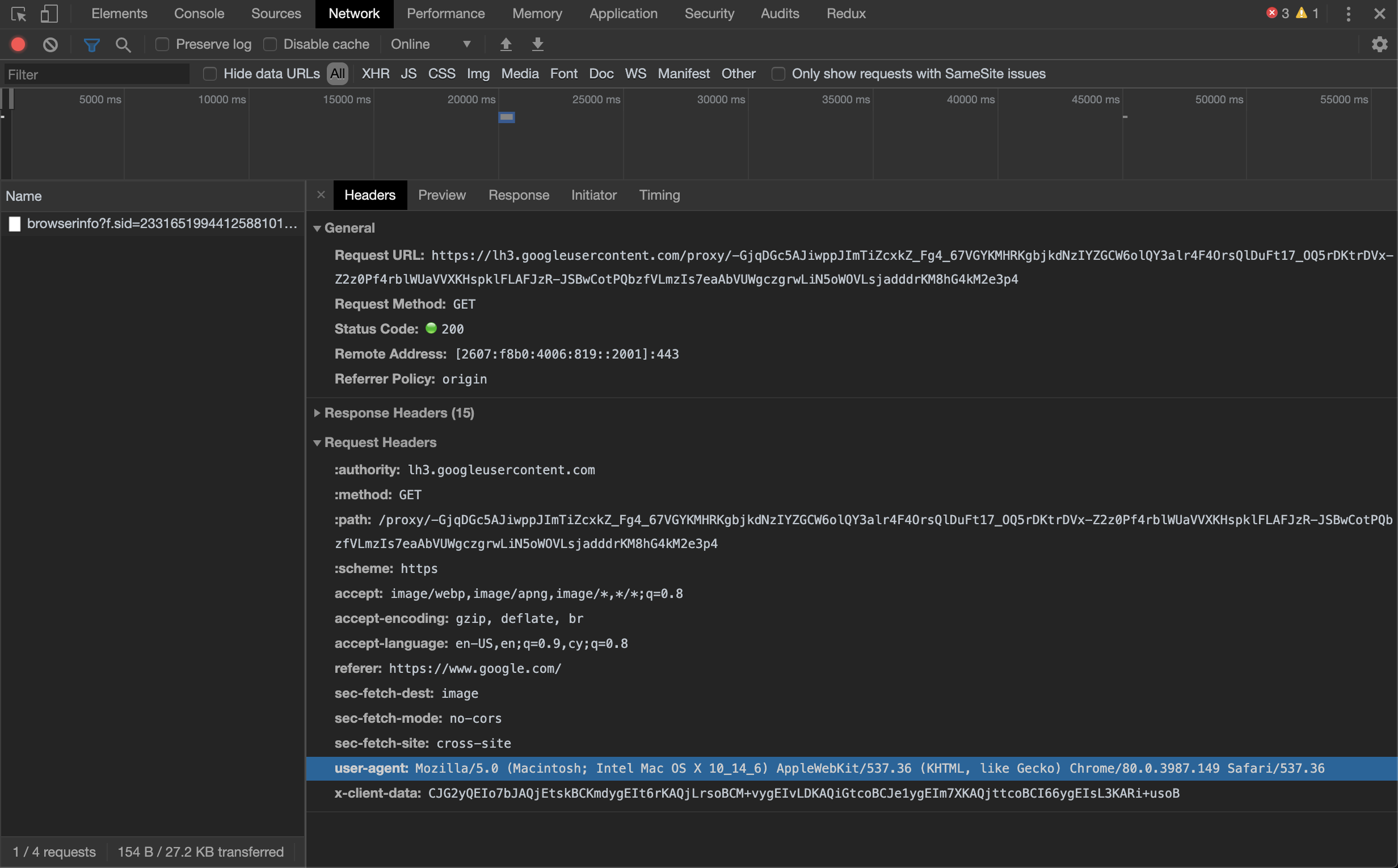Viewport: 1398px width, 868px height.
Task: Open the Timing tab in request details
Action: tap(659, 195)
